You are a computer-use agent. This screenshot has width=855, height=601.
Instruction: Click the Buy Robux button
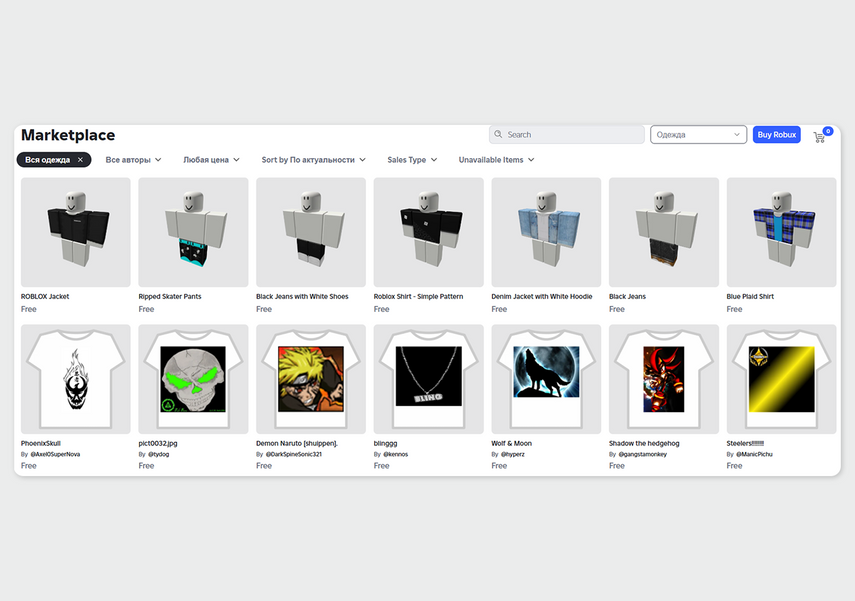[776, 134]
